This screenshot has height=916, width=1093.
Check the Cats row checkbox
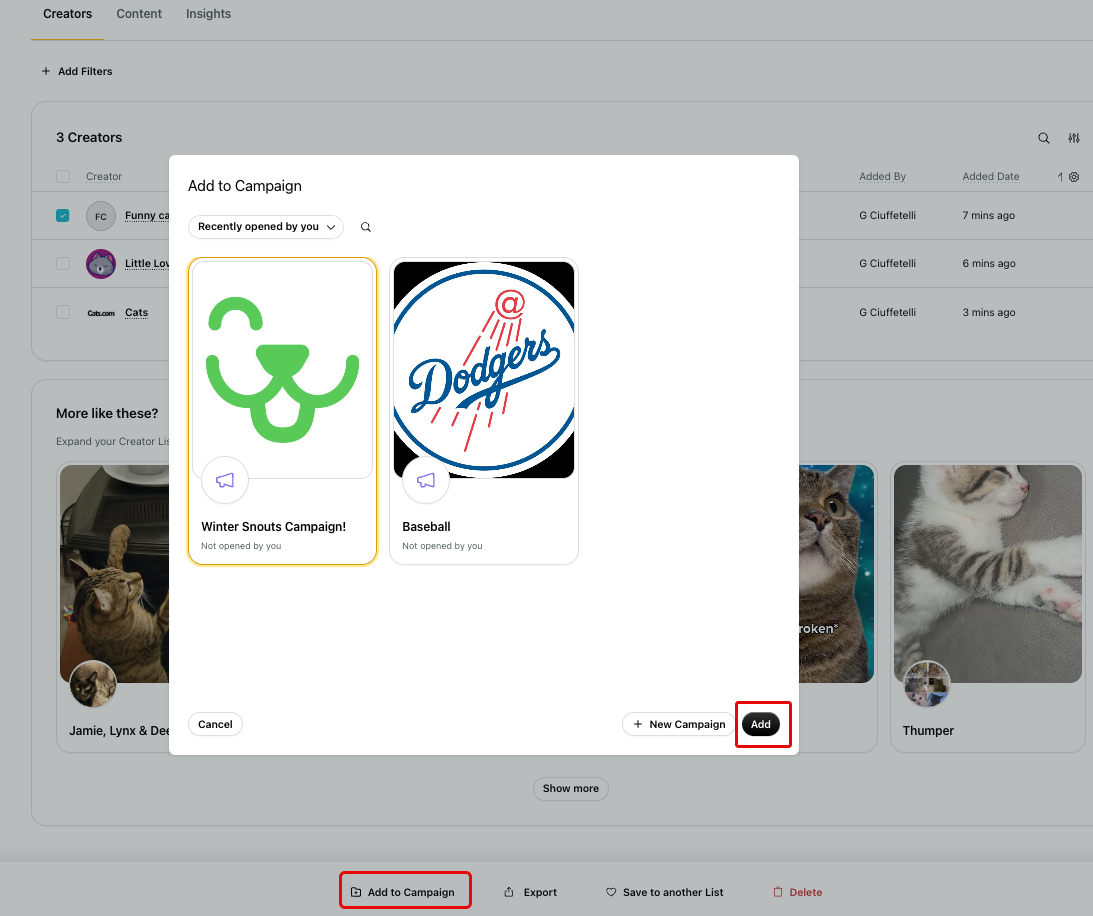point(63,312)
